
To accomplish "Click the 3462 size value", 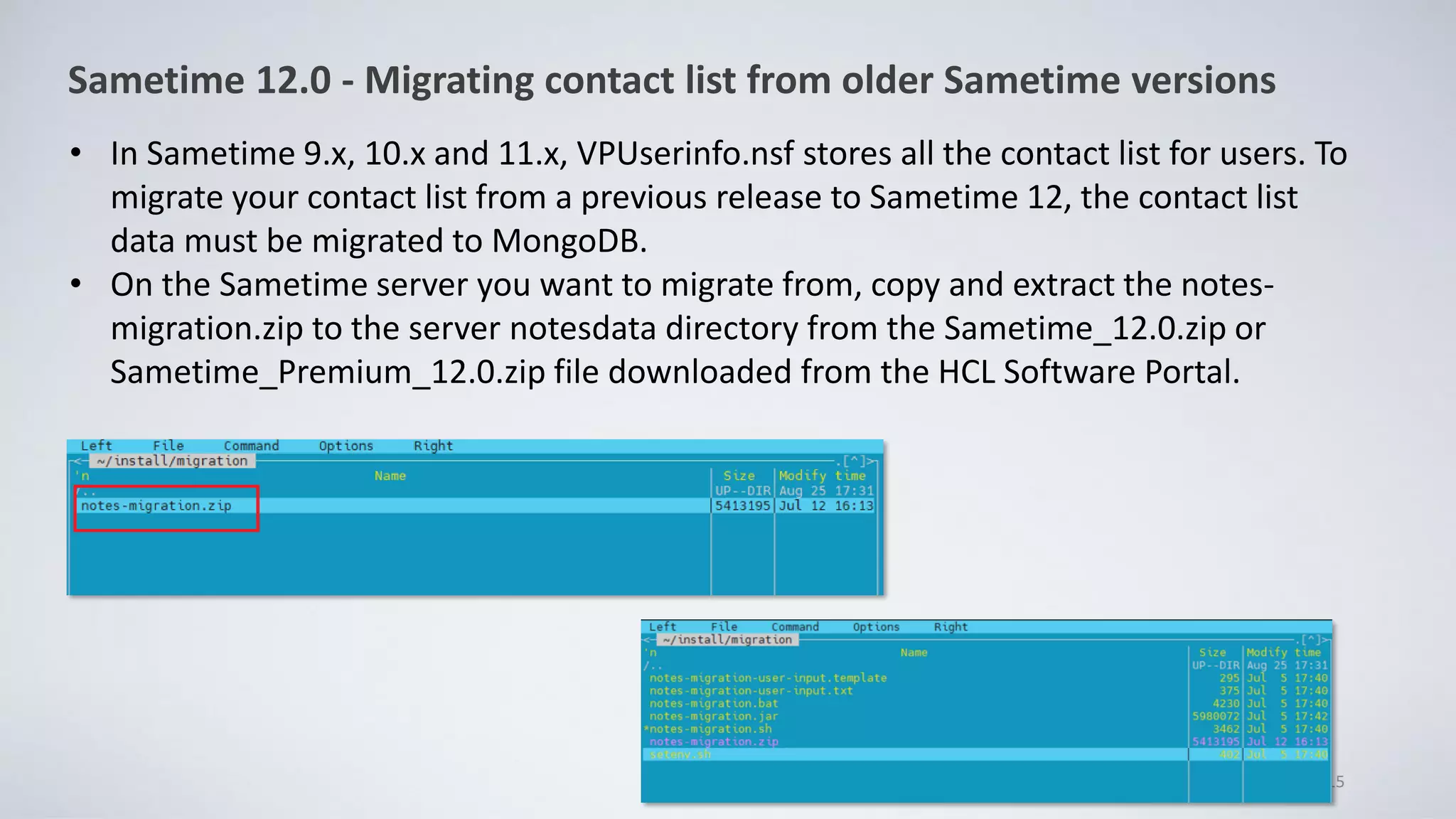I will 1226,729.
